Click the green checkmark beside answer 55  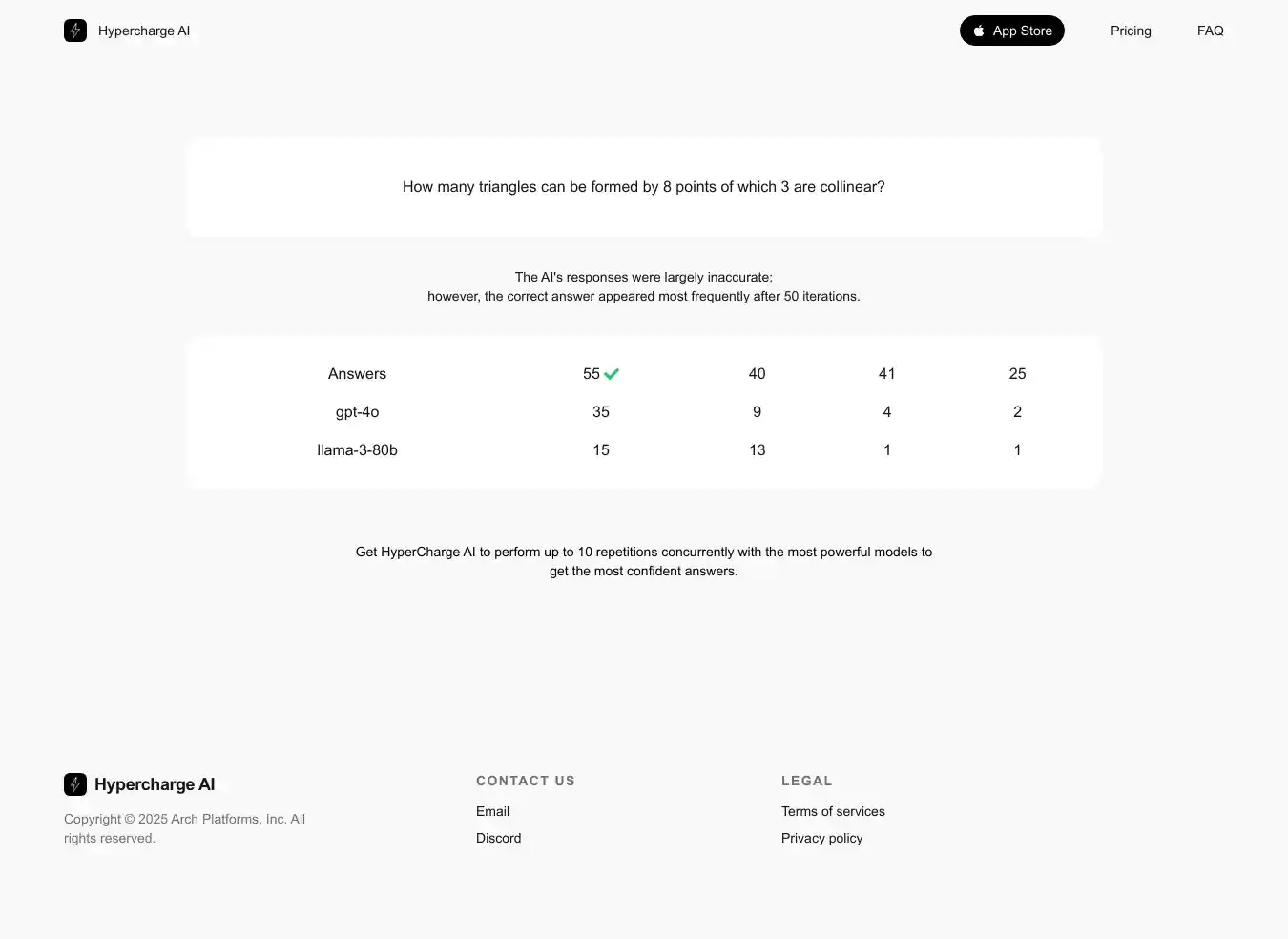tap(612, 374)
